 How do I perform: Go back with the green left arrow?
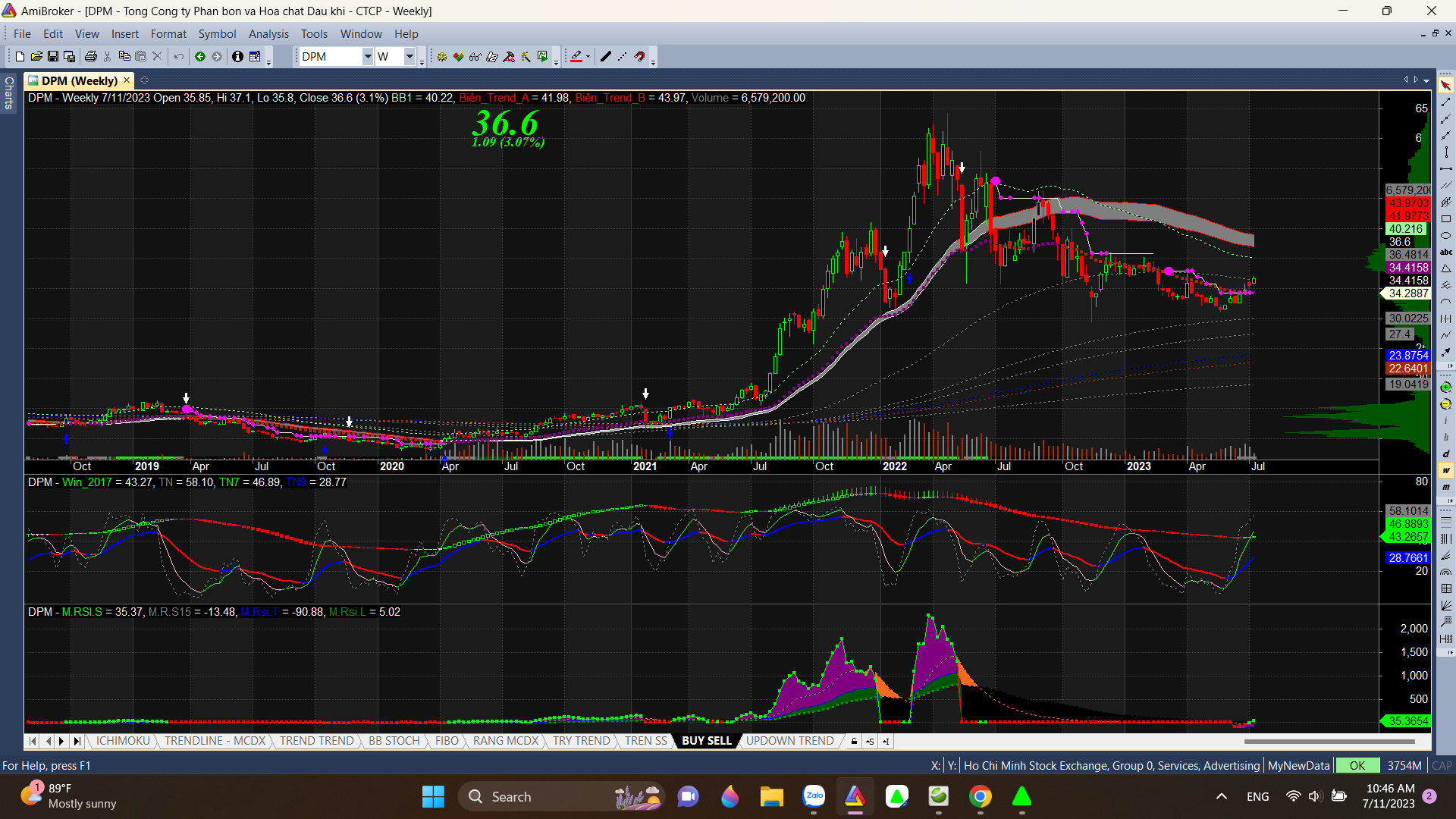[x=200, y=57]
